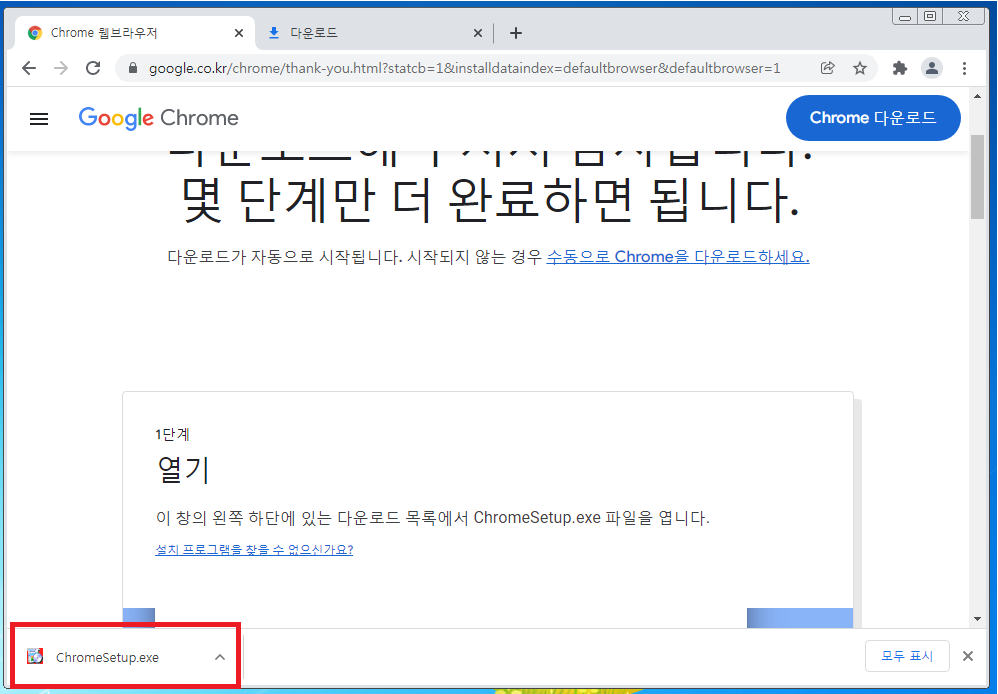Click the forward navigation arrow

click(x=61, y=68)
